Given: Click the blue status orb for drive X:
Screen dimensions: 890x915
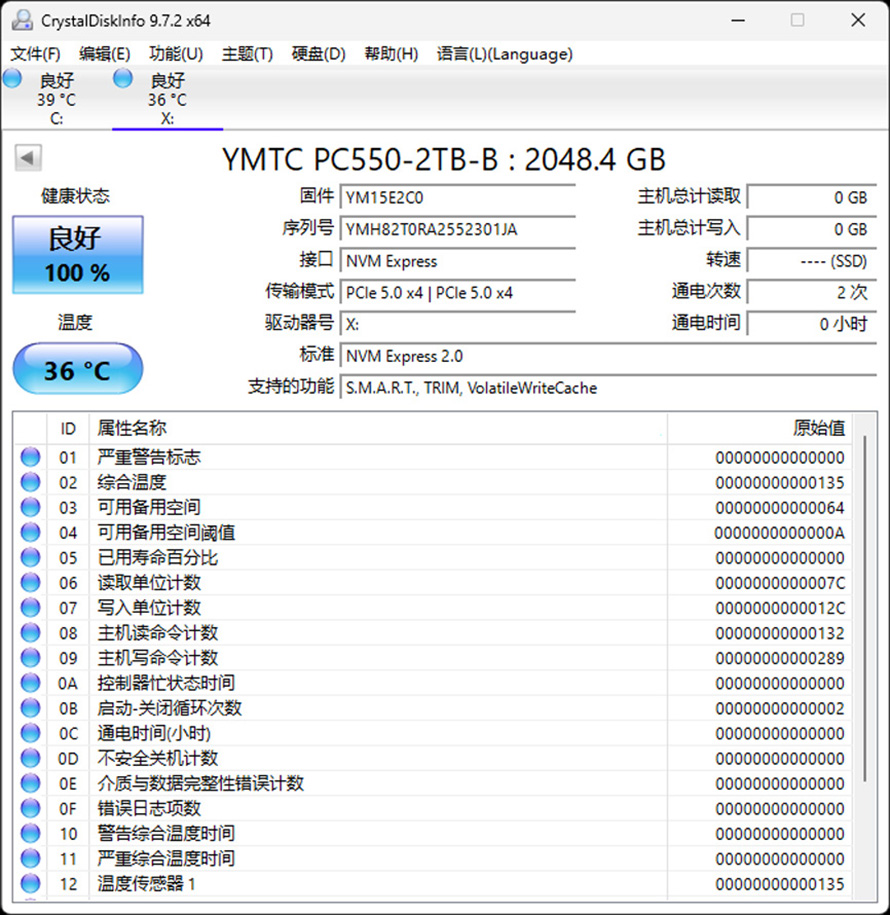Looking at the screenshot, I should (x=123, y=79).
